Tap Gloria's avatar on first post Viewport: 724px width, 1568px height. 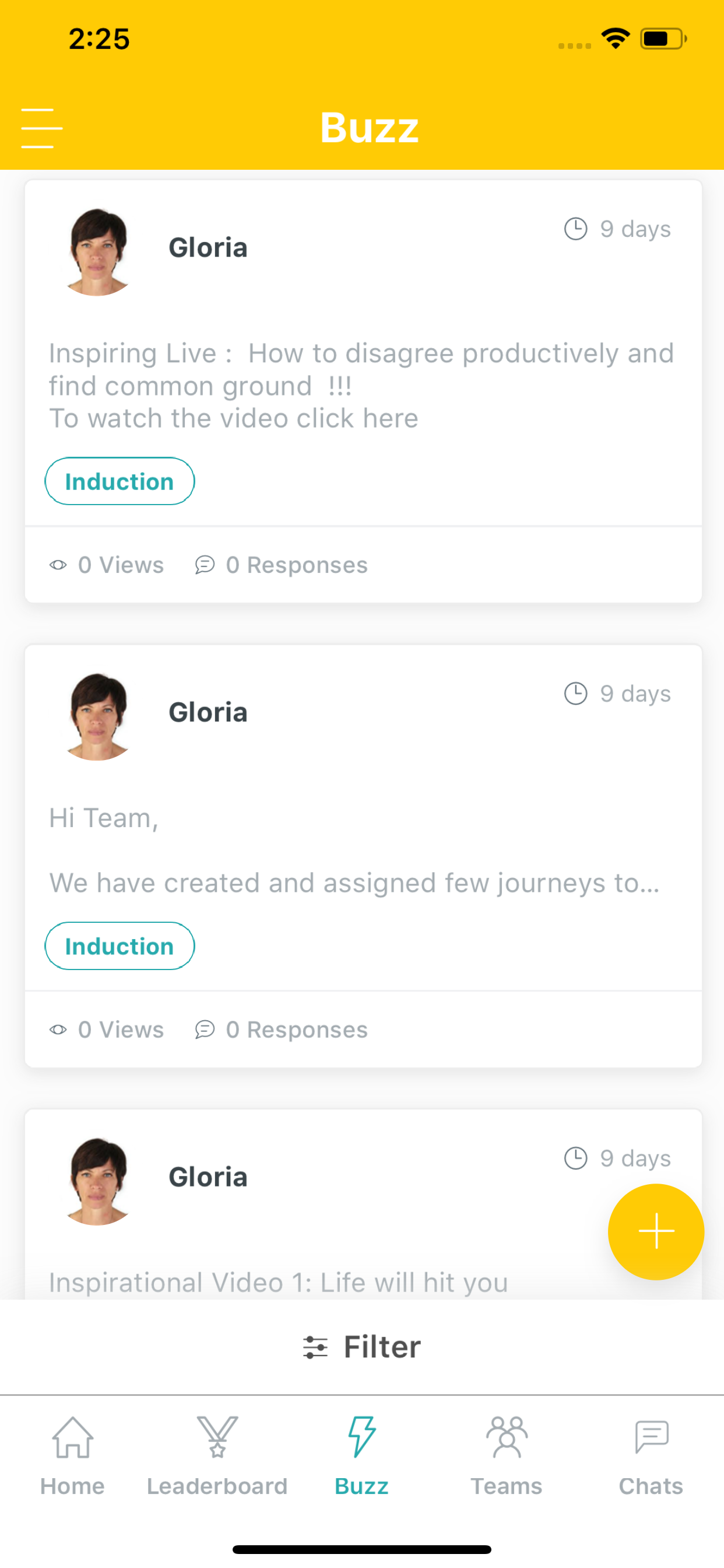pos(97,251)
